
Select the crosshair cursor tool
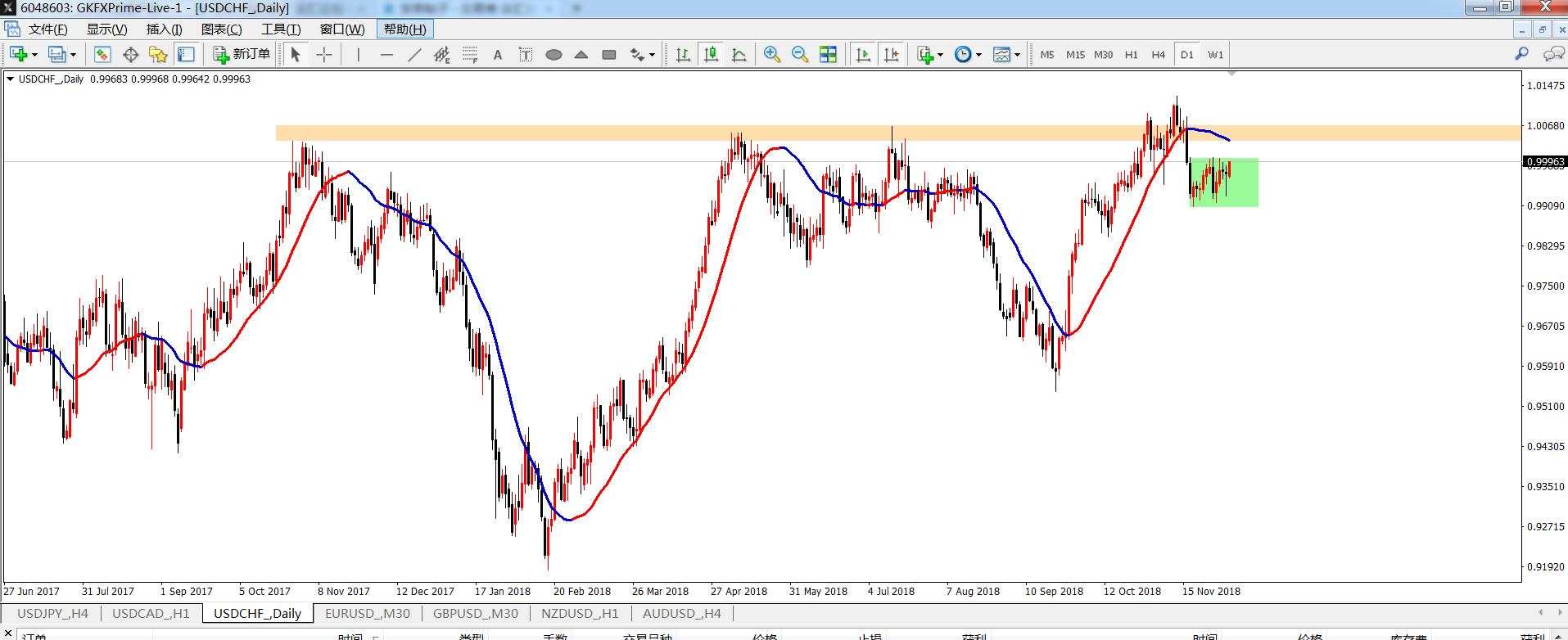coord(324,55)
